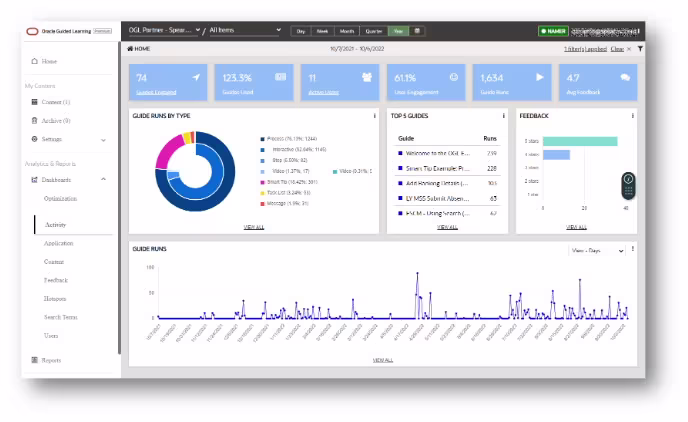Open Top 5 Guides kebab menu
This screenshot has width=688, height=422.
[503, 116]
